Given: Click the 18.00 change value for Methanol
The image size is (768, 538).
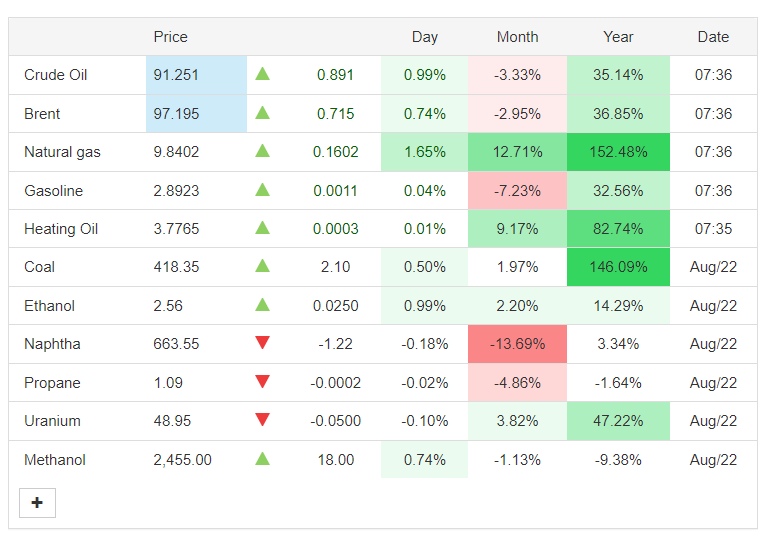Looking at the screenshot, I should click(x=336, y=460).
